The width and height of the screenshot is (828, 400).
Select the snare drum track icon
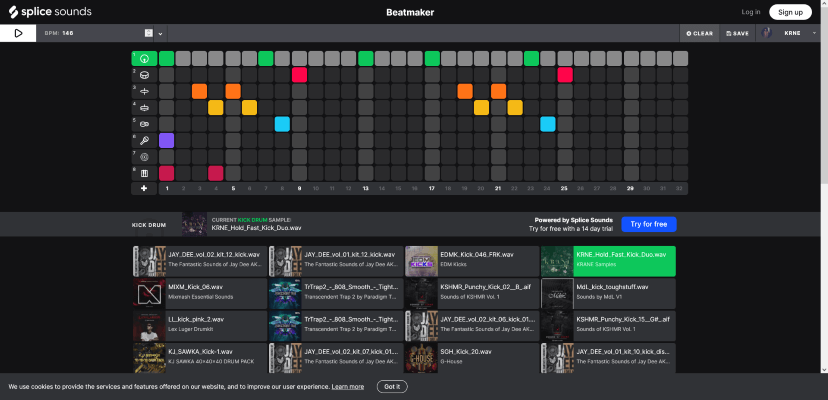click(x=144, y=75)
